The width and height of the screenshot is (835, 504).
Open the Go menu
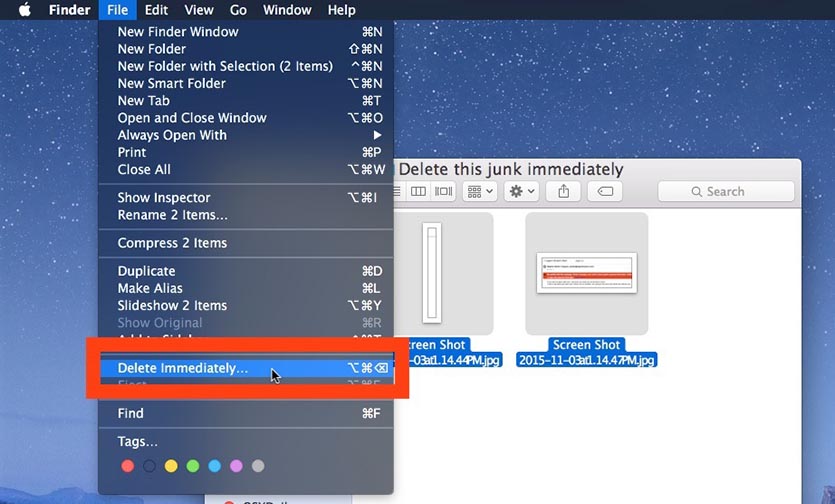pos(238,10)
